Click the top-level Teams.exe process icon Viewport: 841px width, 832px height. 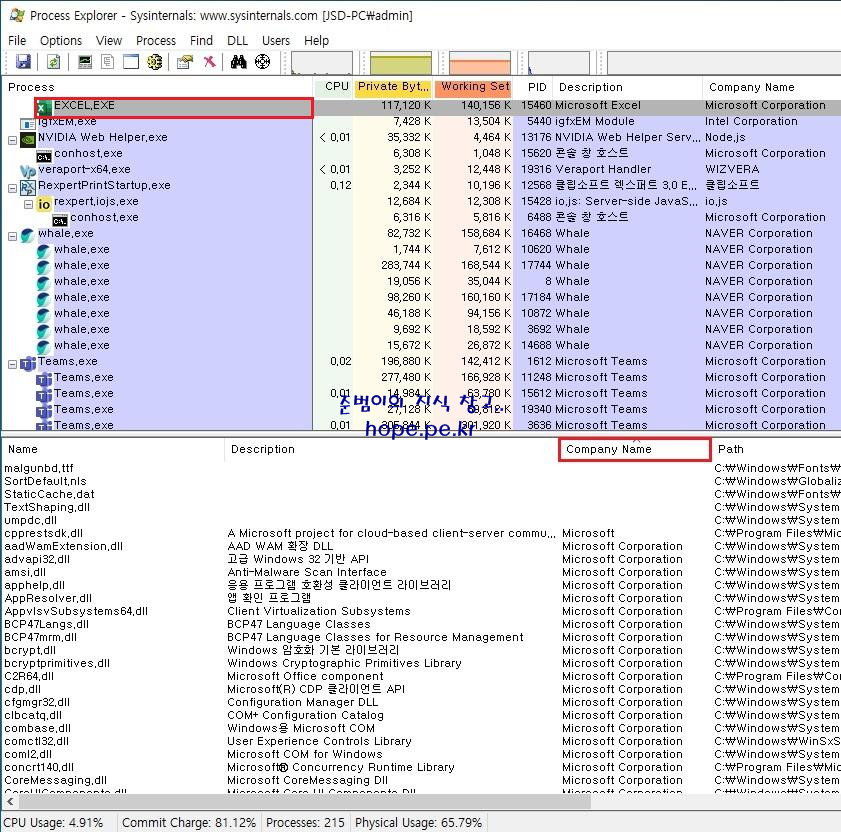[28, 363]
